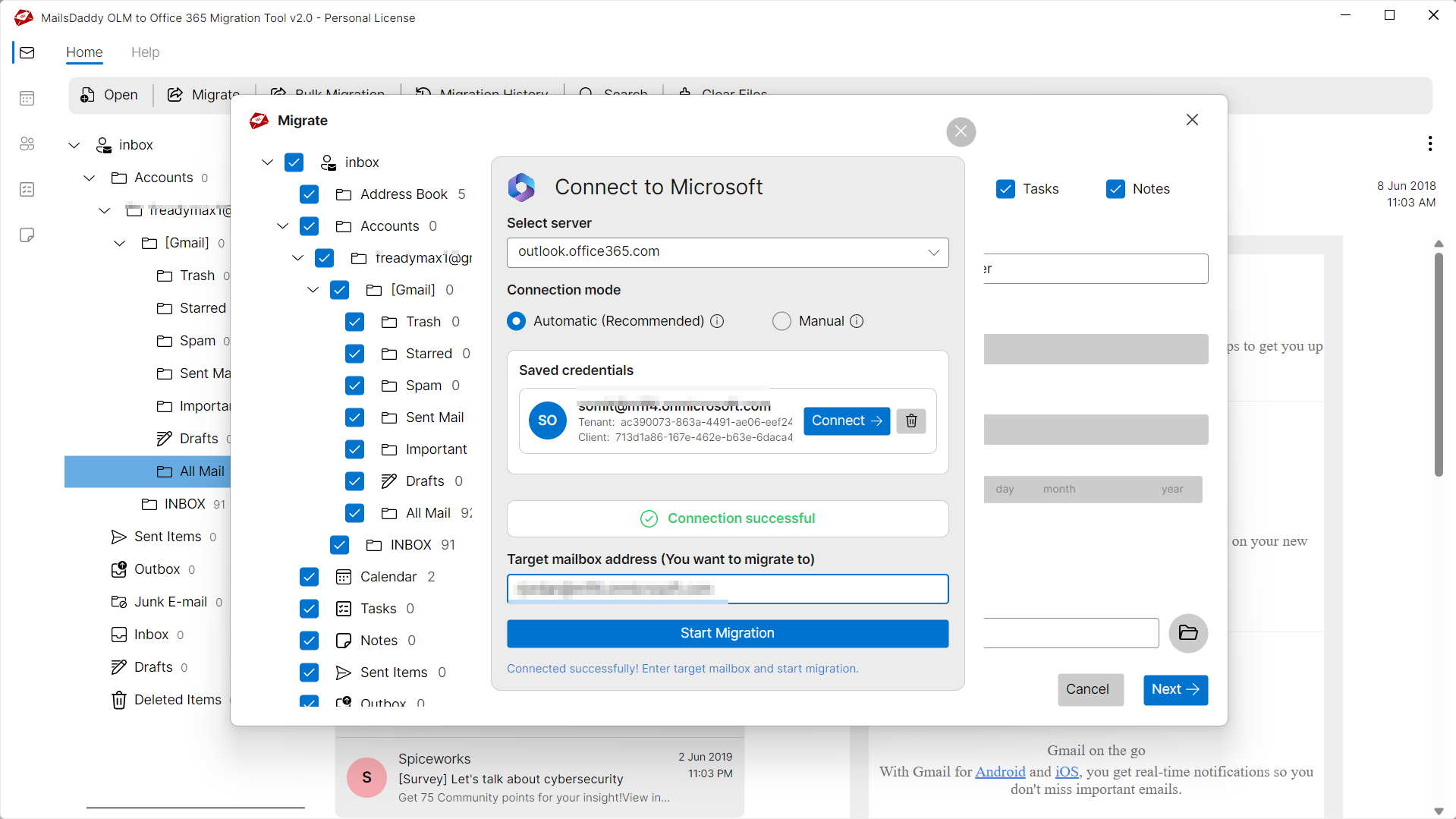
Task: Switch to the Home tab
Action: click(84, 52)
